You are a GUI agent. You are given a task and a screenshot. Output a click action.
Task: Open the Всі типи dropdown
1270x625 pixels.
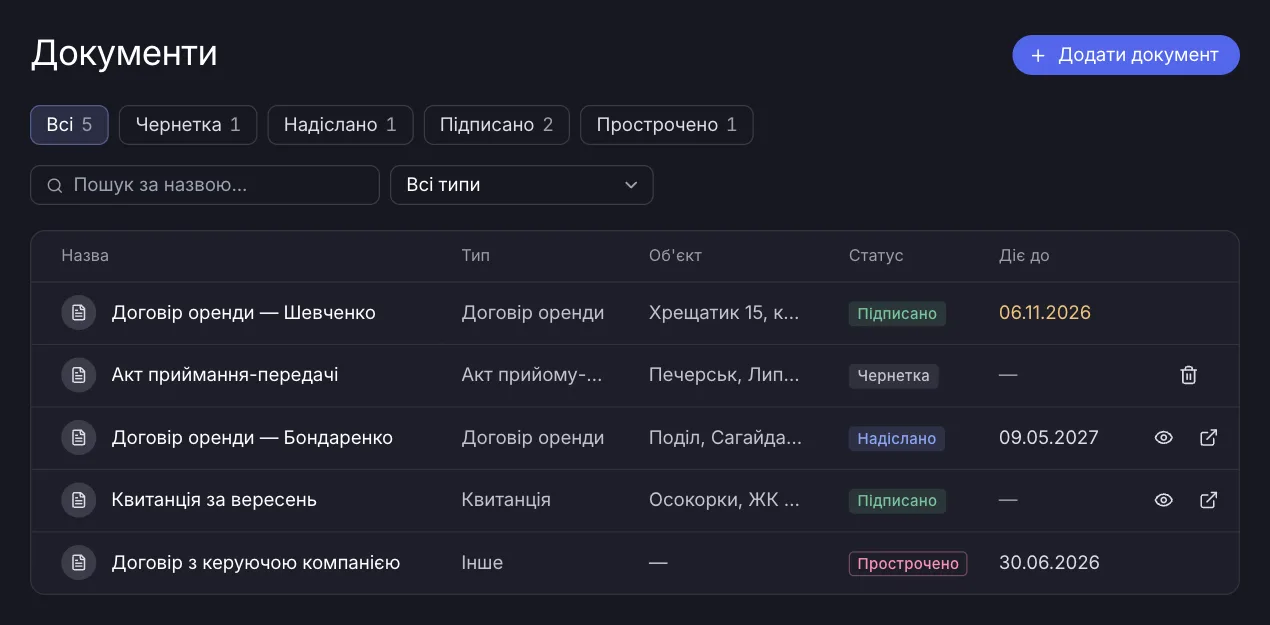[x=522, y=185]
